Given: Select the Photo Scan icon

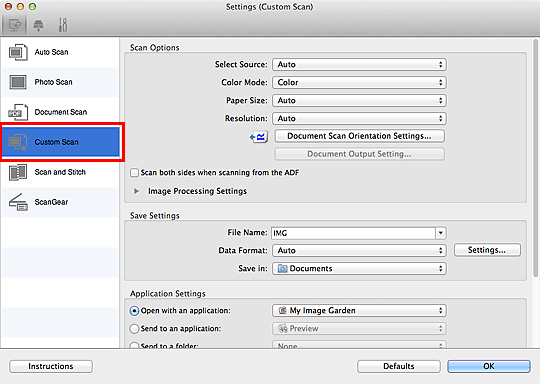Looking at the screenshot, I should click(18, 82).
